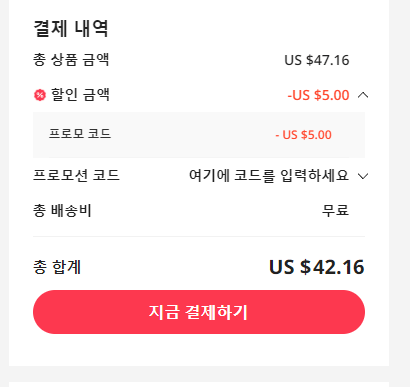Select the 프로모션 코드 label
Screen dimensions: 410x387
tap(76, 175)
